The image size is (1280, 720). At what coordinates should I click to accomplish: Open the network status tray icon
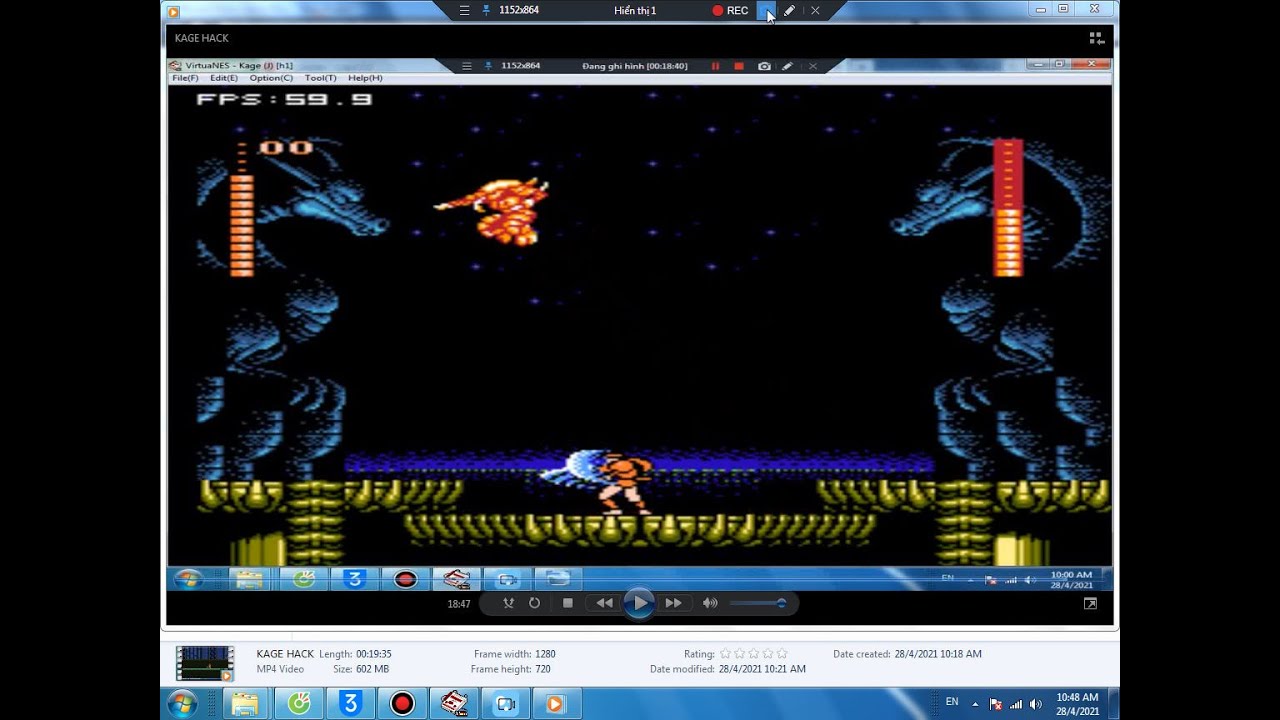point(1016,704)
